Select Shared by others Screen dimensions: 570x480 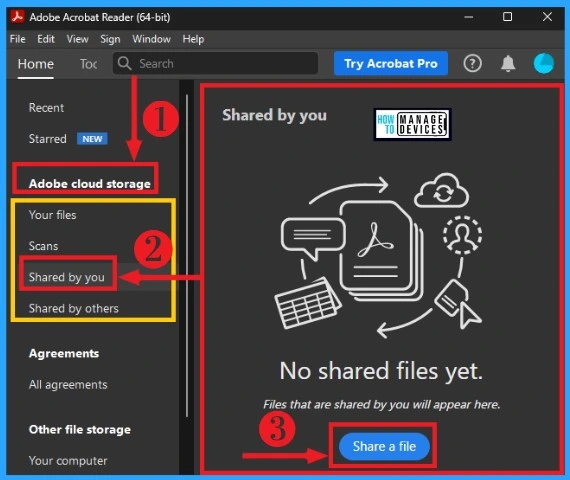(x=73, y=308)
